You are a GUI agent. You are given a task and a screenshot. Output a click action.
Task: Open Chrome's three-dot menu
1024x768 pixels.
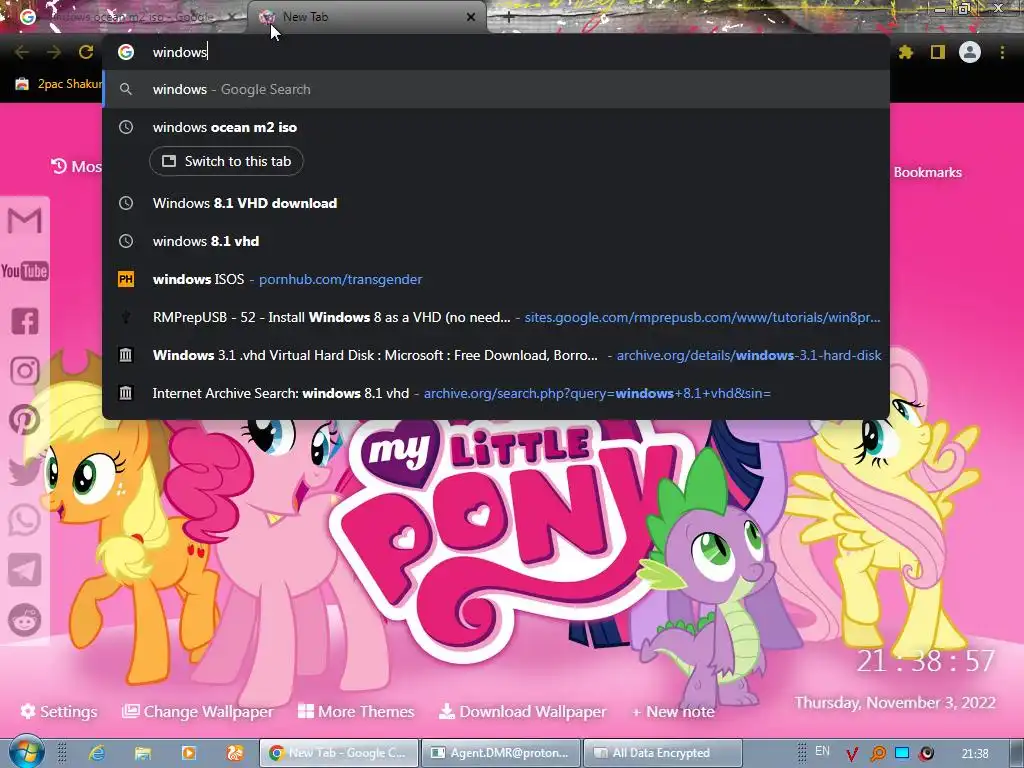pos(1002,52)
